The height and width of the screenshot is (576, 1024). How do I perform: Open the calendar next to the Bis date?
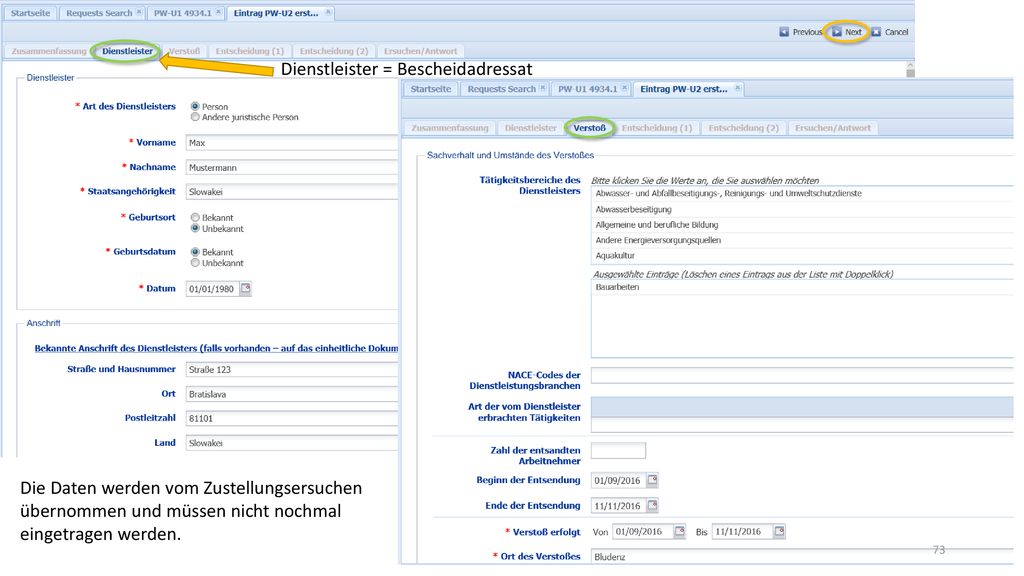[x=779, y=532]
